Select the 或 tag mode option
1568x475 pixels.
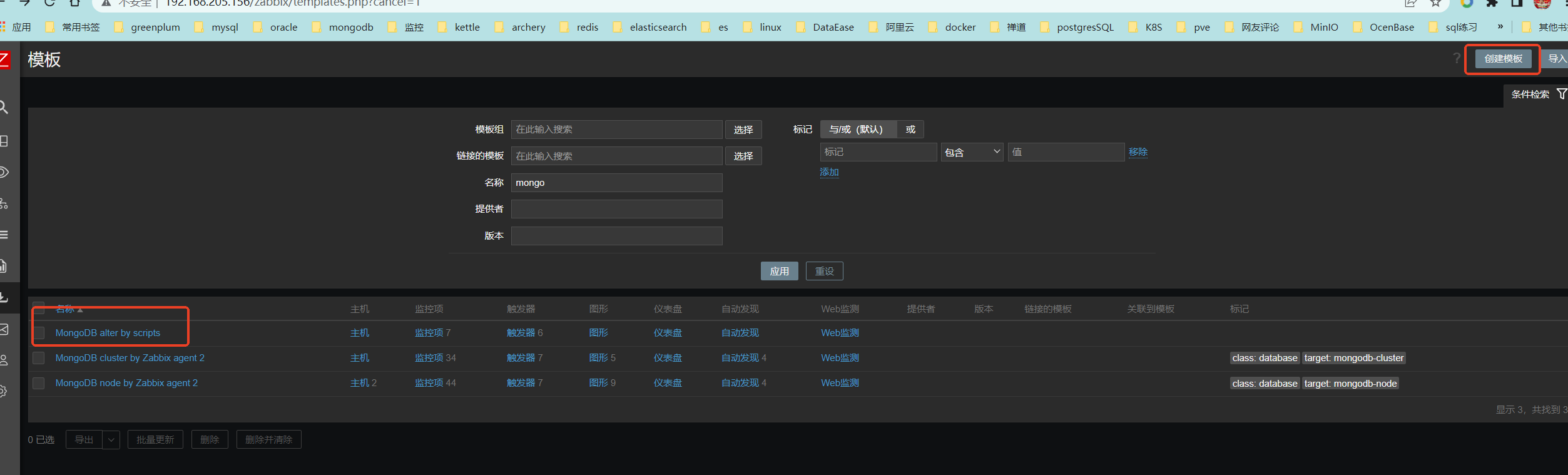coord(910,130)
